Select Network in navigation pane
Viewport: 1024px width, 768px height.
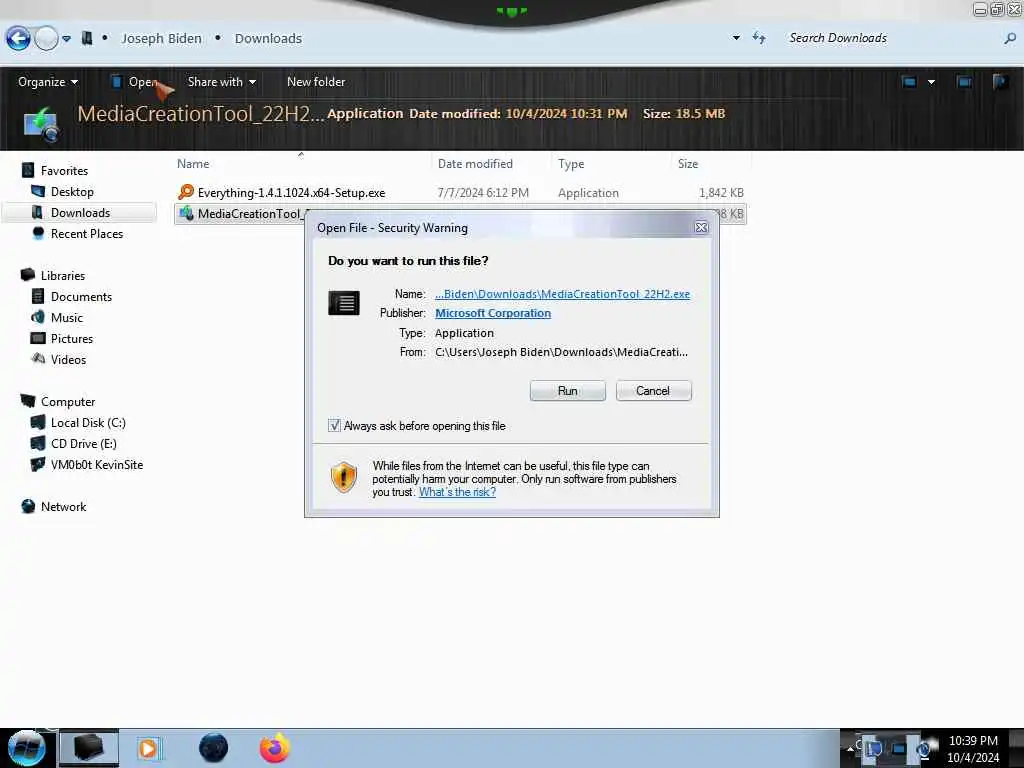pyautogui.click(x=63, y=506)
